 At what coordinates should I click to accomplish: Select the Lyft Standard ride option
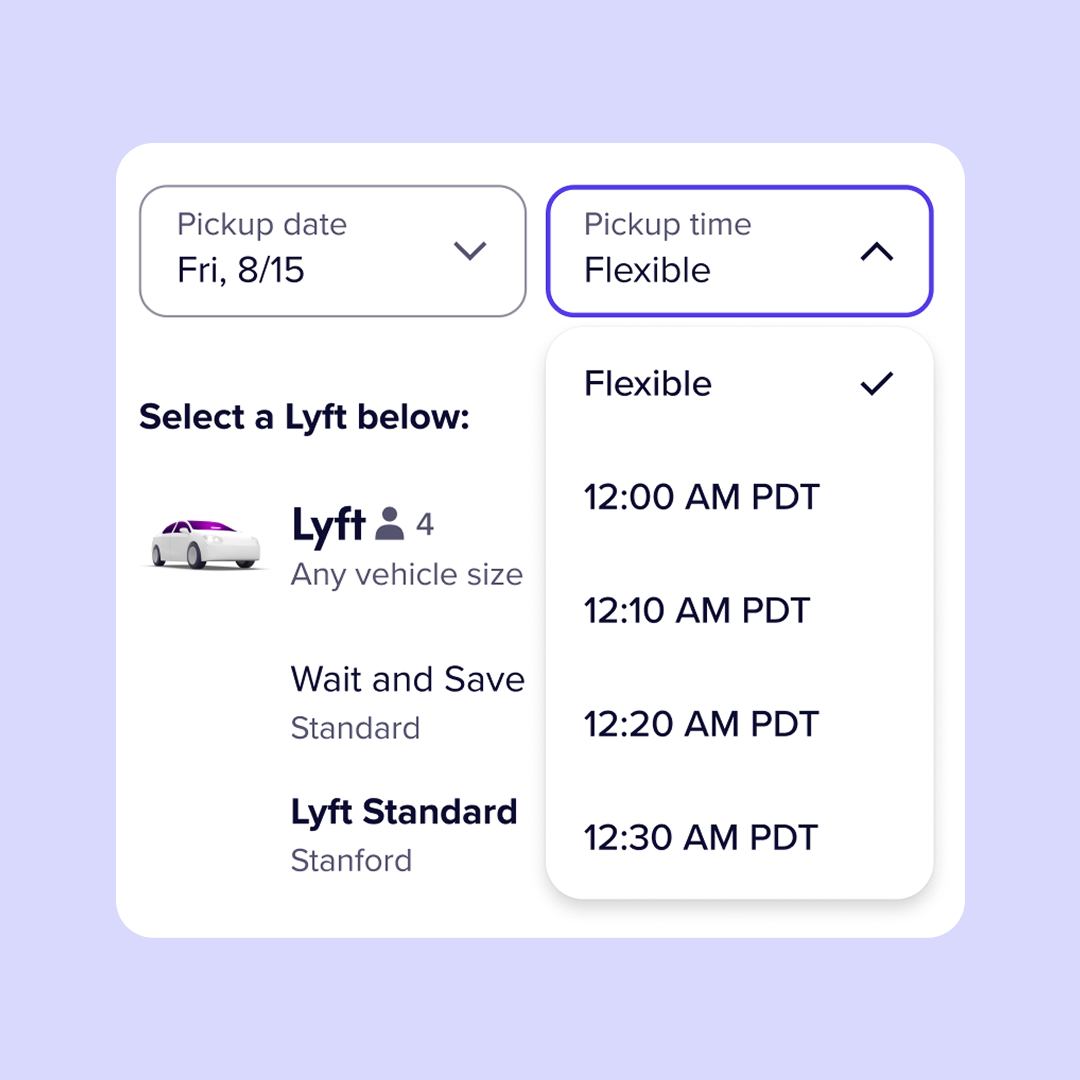(x=404, y=812)
